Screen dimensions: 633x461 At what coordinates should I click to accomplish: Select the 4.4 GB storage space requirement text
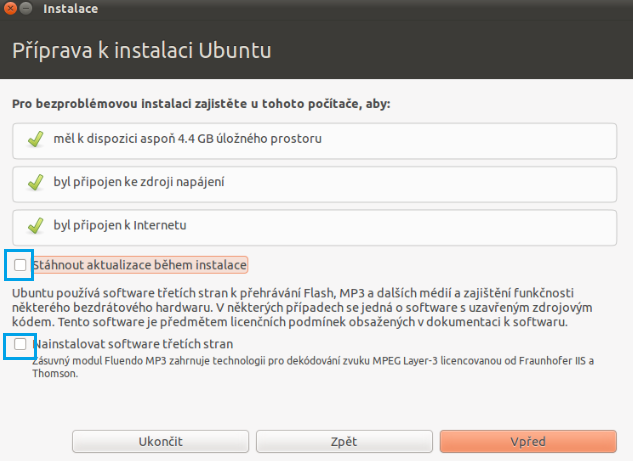point(188,138)
